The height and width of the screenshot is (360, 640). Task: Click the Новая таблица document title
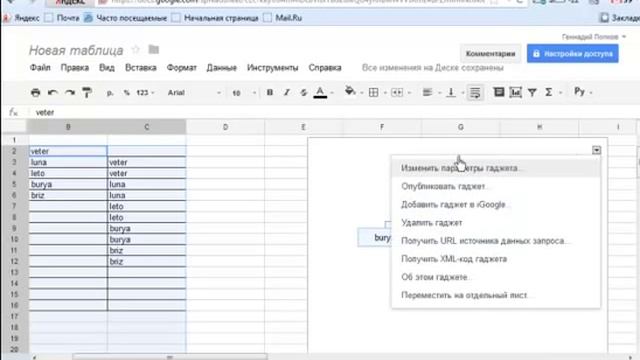coord(76,50)
